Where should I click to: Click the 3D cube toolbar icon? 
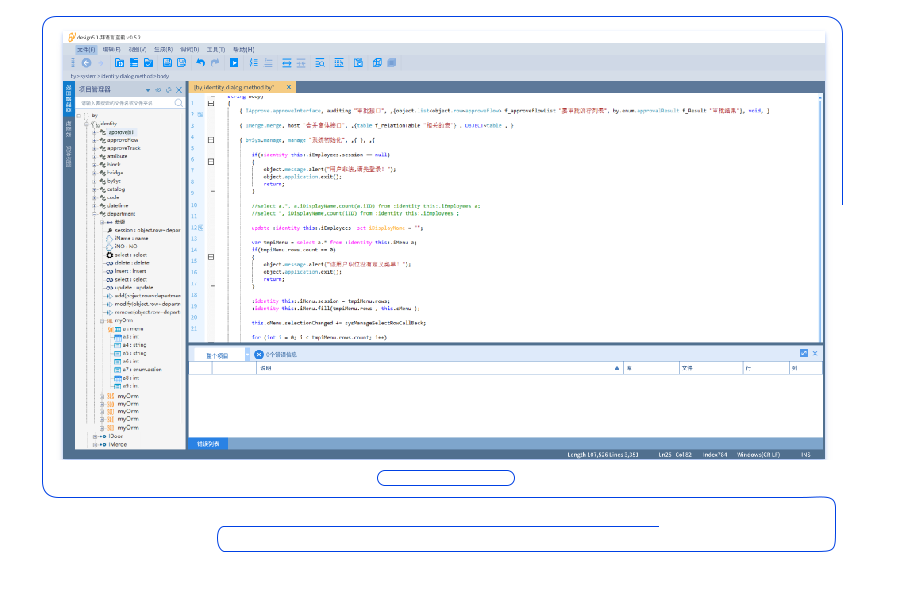pos(377,63)
